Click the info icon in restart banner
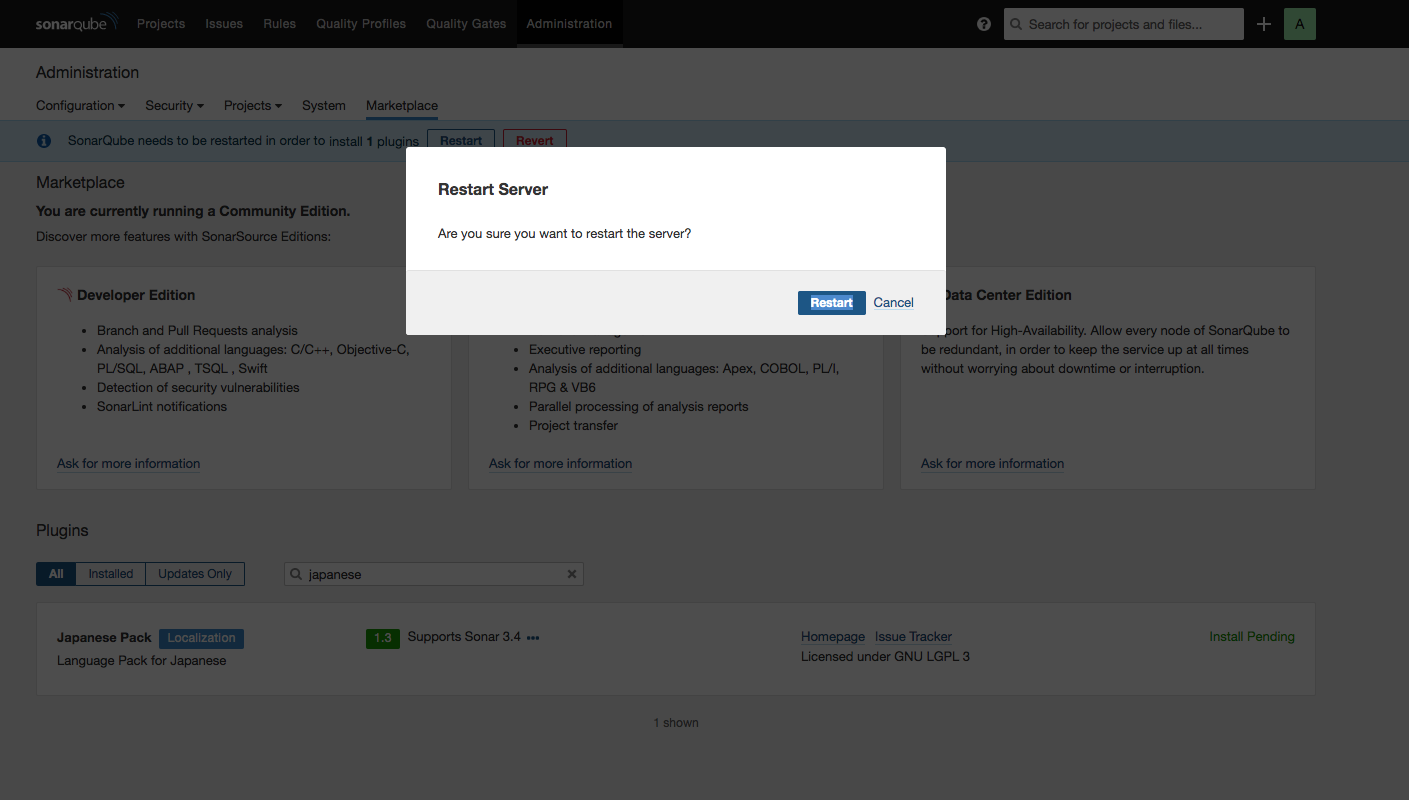 pos(44,141)
